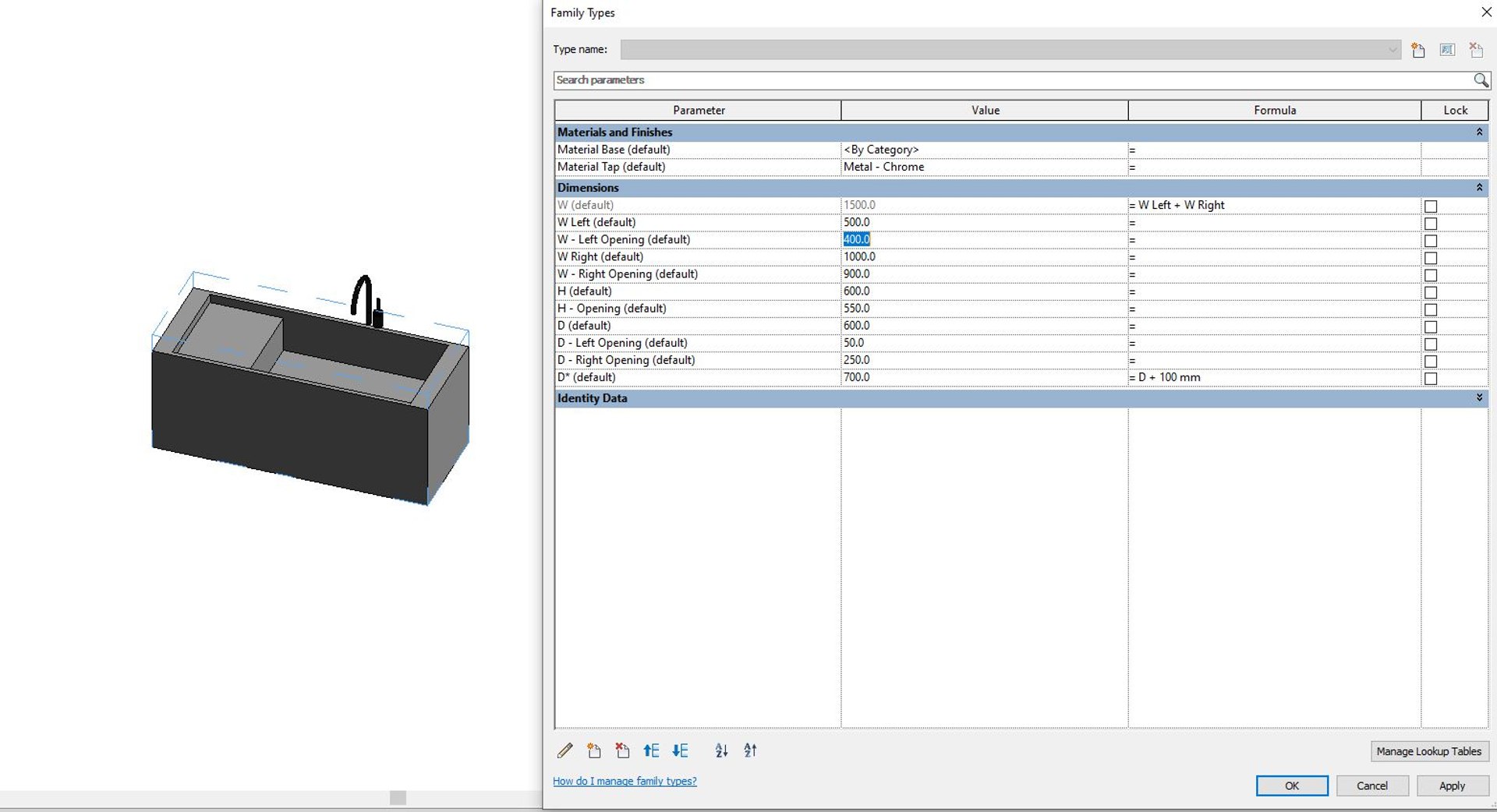This screenshot has height=812, width=1497.
Task: Click the New Type icon
Action: click(1418, 50)
